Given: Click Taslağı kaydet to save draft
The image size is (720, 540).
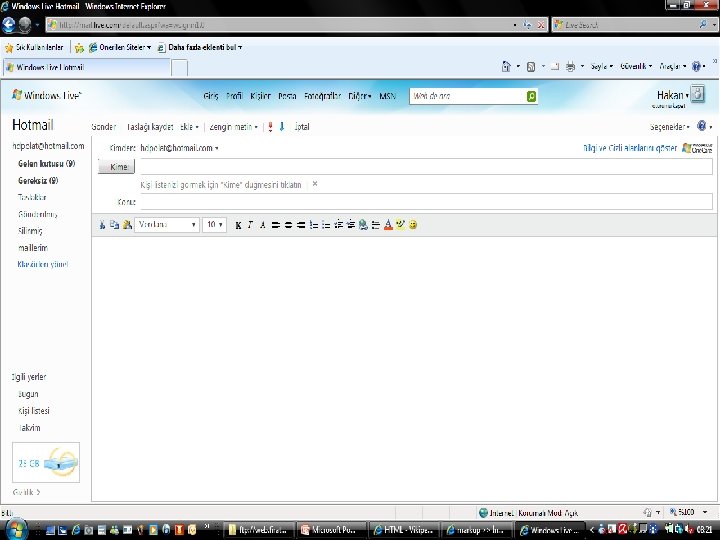Looking at the screenshot, I should point(150,127).
